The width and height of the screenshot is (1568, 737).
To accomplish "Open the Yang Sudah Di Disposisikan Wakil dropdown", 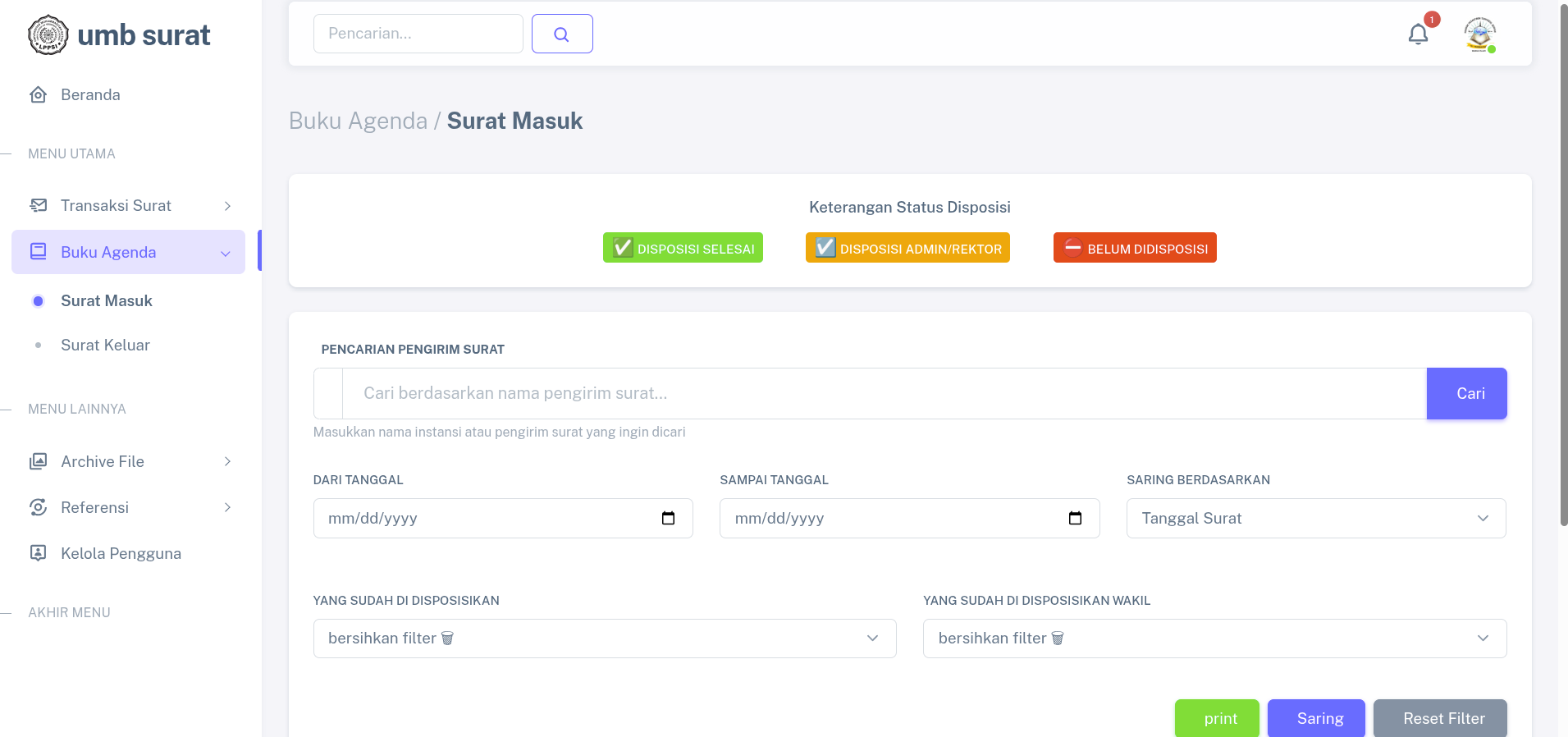I will click(1214, 639).
